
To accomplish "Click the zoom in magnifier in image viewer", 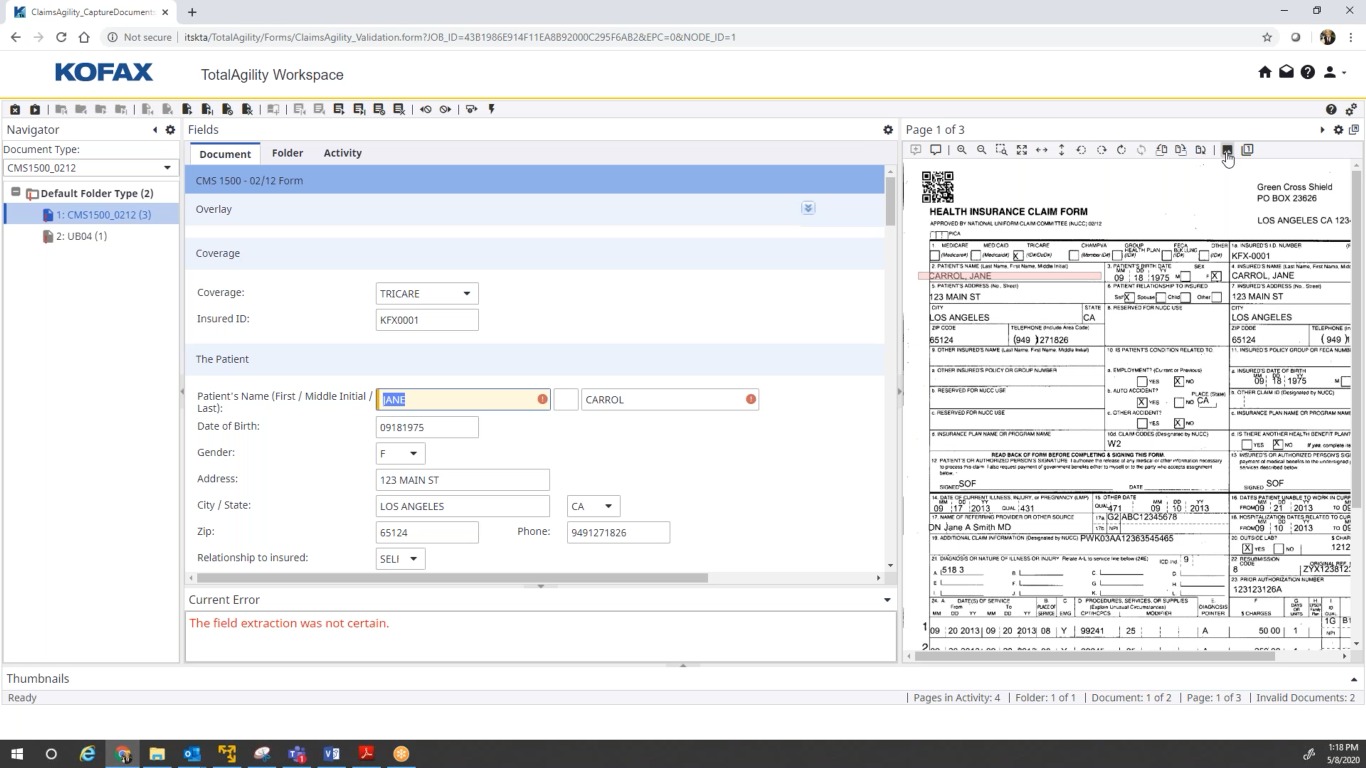I will (x=961, y=150).
